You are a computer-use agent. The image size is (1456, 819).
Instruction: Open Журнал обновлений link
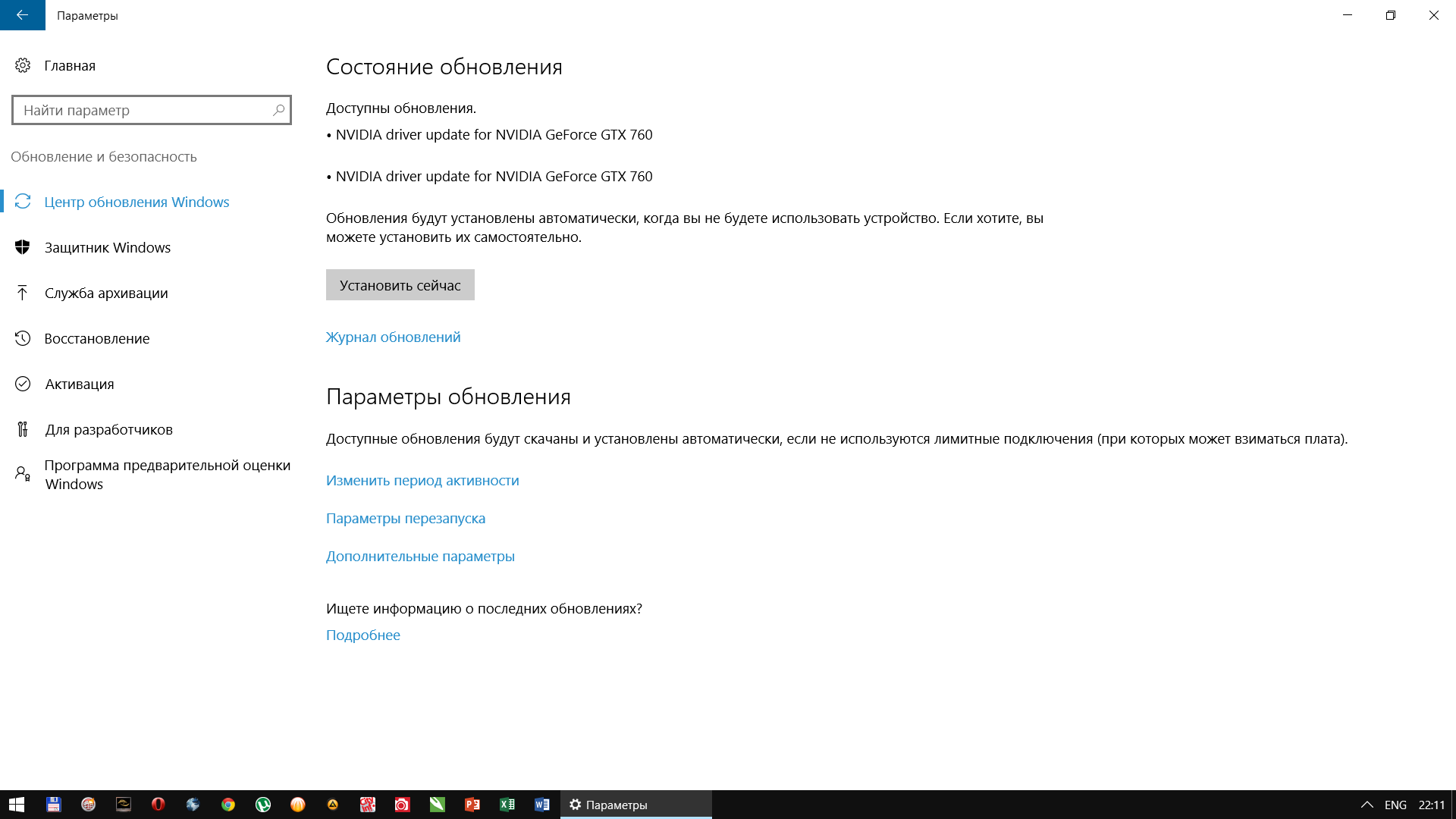click(393, 337)
